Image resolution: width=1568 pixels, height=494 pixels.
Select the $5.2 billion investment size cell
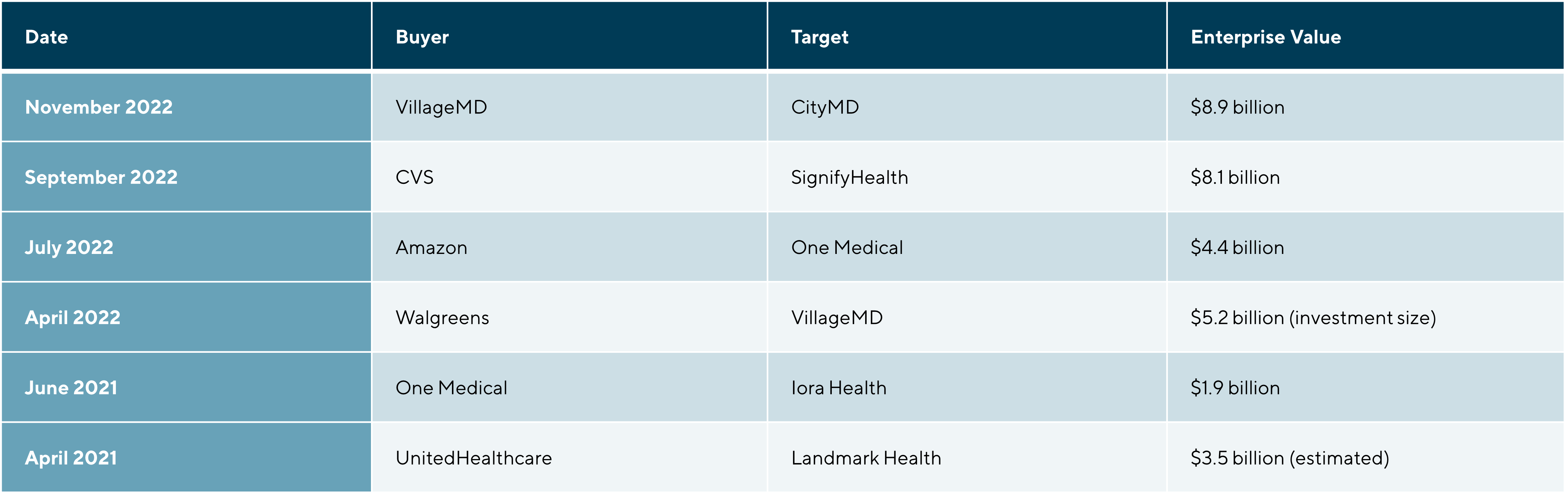[1313, 317]
